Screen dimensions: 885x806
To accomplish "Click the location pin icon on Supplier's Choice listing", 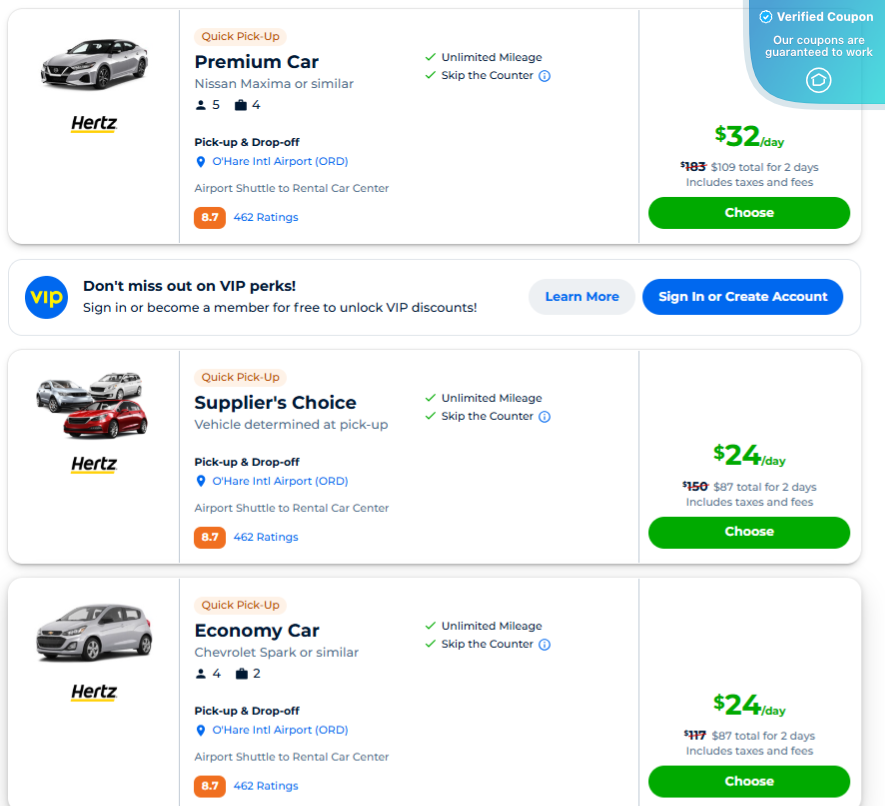I will coord(202,481).
